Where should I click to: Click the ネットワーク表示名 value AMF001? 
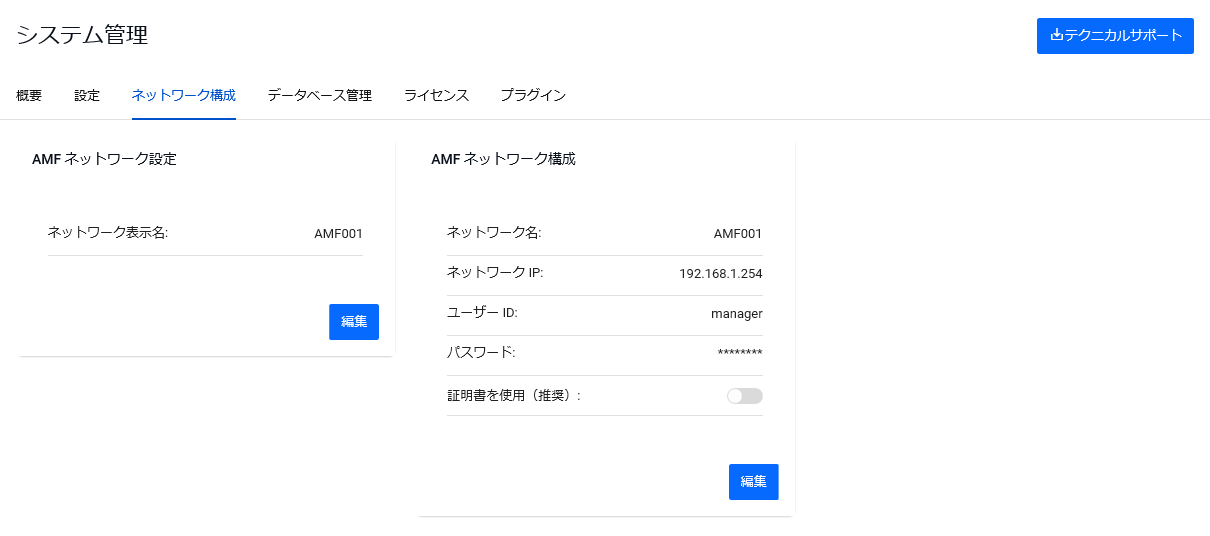coord(339,234)
